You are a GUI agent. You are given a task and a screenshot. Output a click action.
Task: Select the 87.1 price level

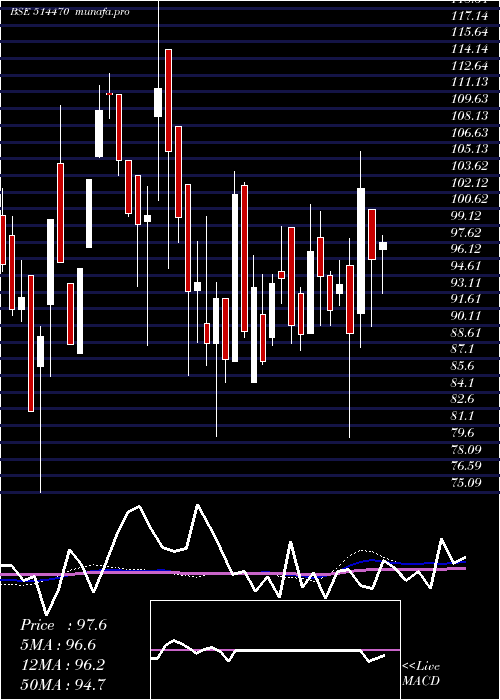(462, 349)
